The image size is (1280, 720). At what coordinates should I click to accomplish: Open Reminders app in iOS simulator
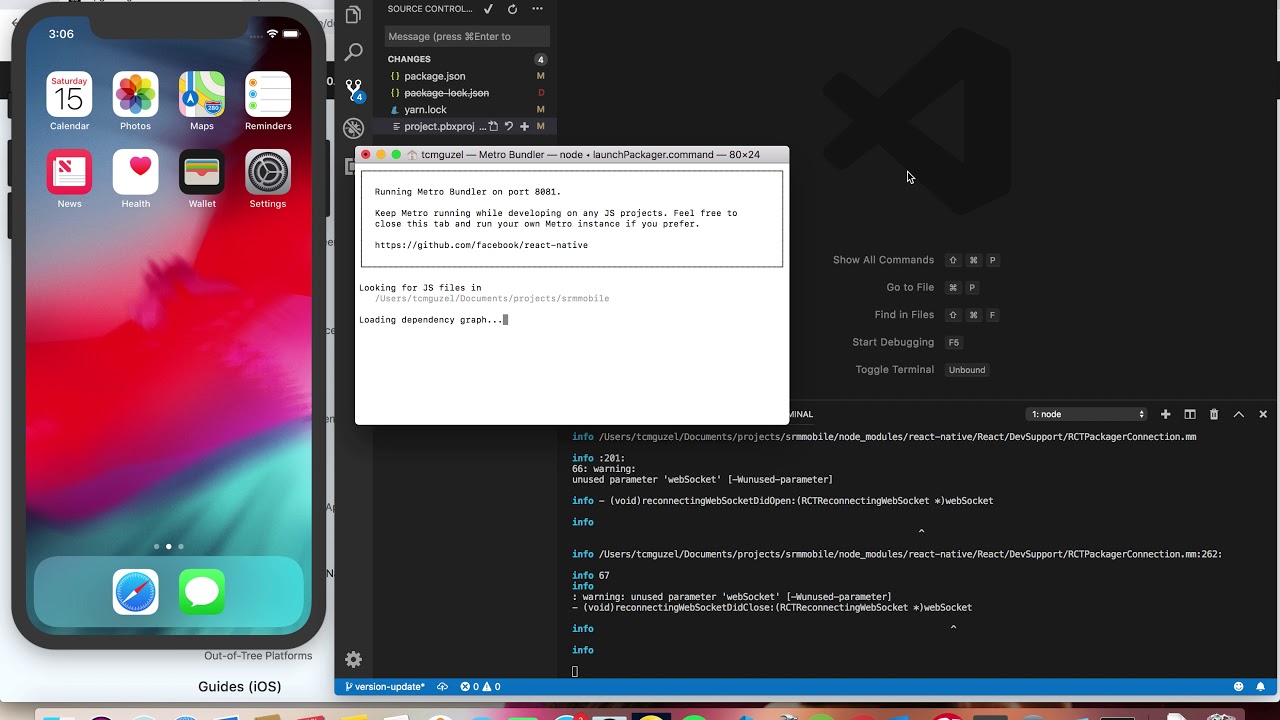point(268,95)
